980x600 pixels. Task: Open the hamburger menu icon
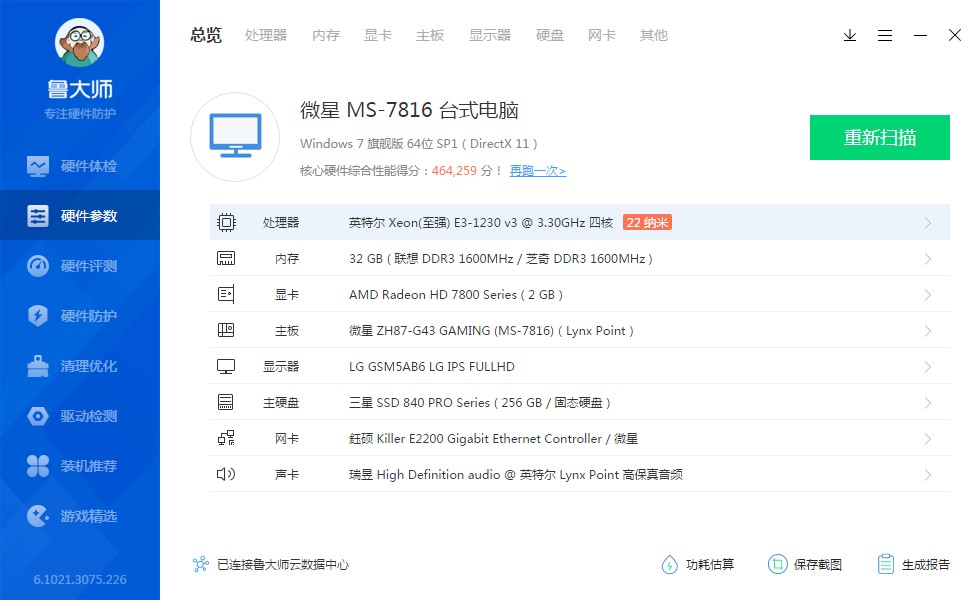click(x=884, y=36)
